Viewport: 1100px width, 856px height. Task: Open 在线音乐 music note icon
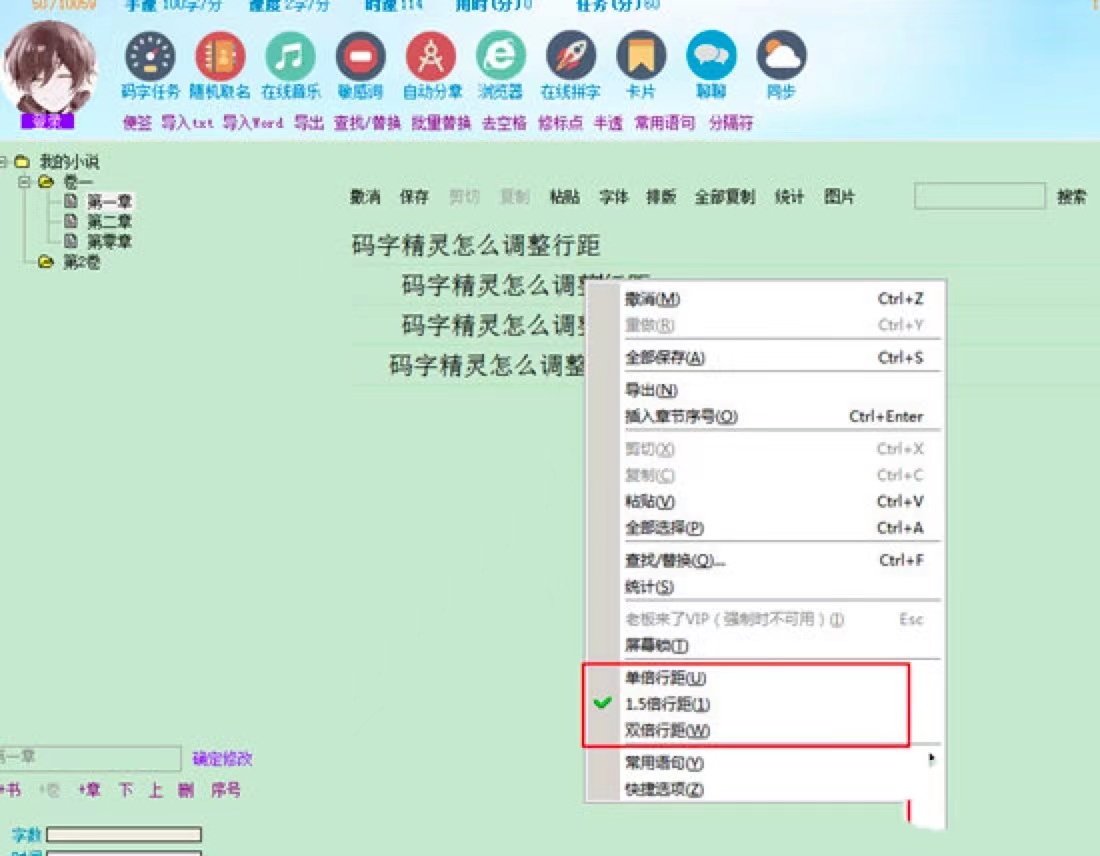290,55
